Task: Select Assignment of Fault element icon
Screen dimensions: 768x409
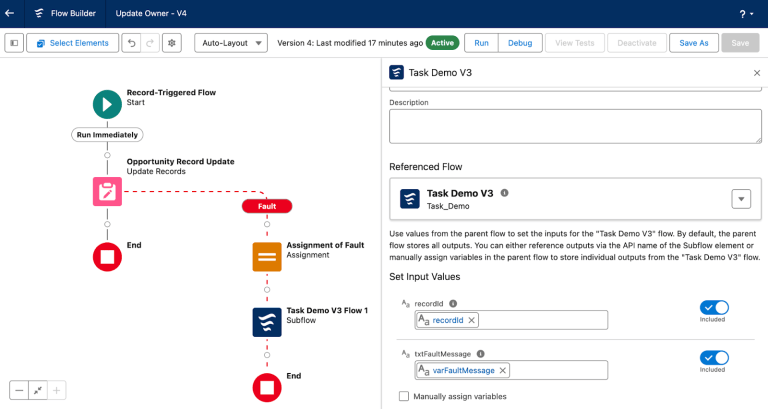Action: 267,257
